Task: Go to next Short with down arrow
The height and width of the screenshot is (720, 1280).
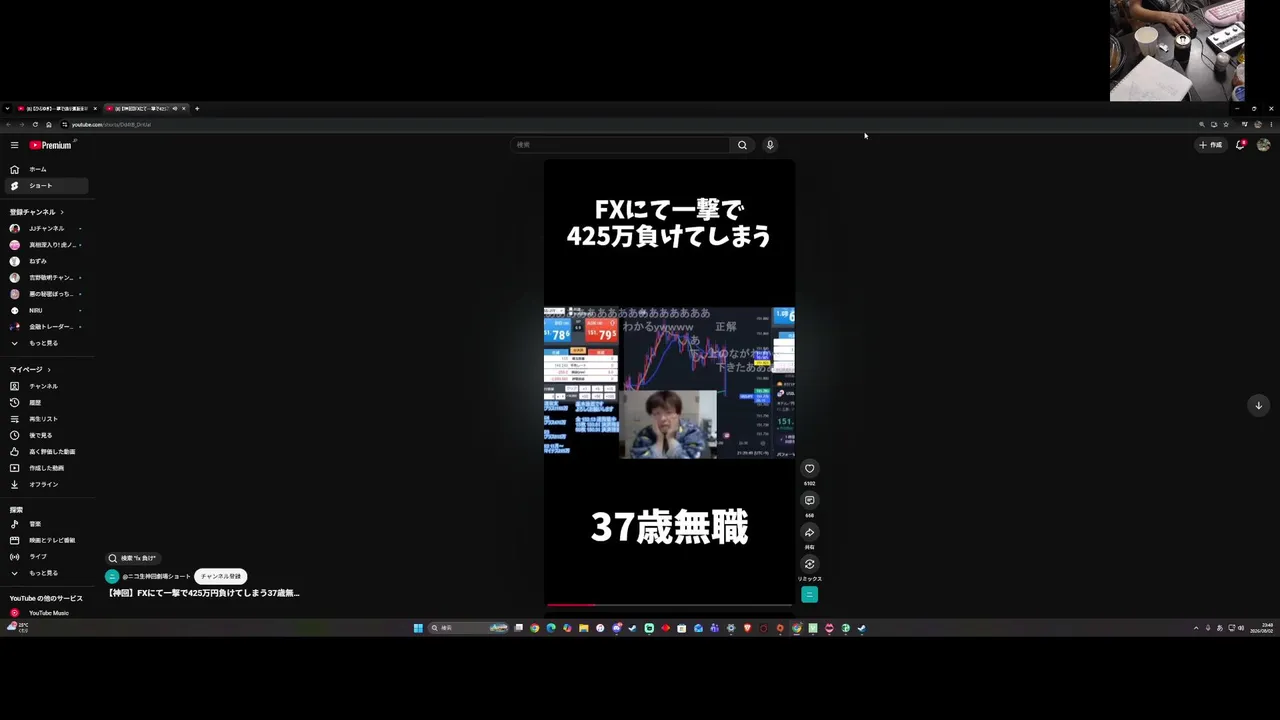Action: 1258,405
